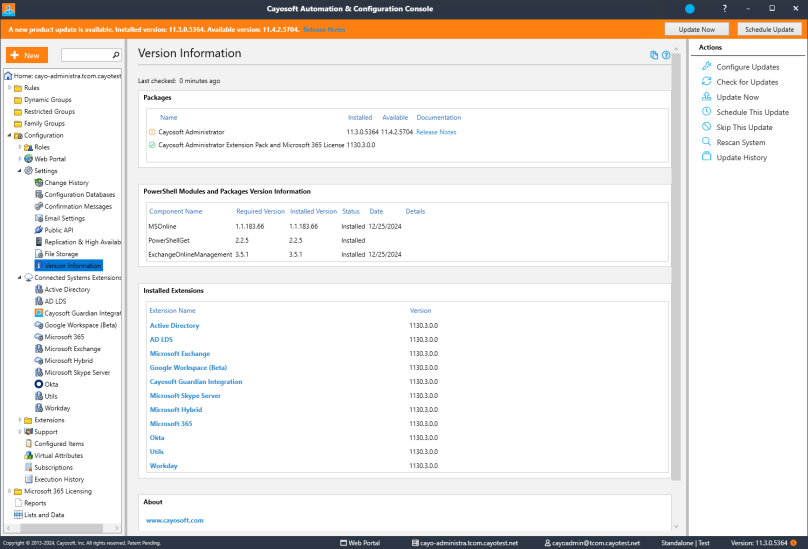Click the Check for Updates refresh icon

pos(706,81)
